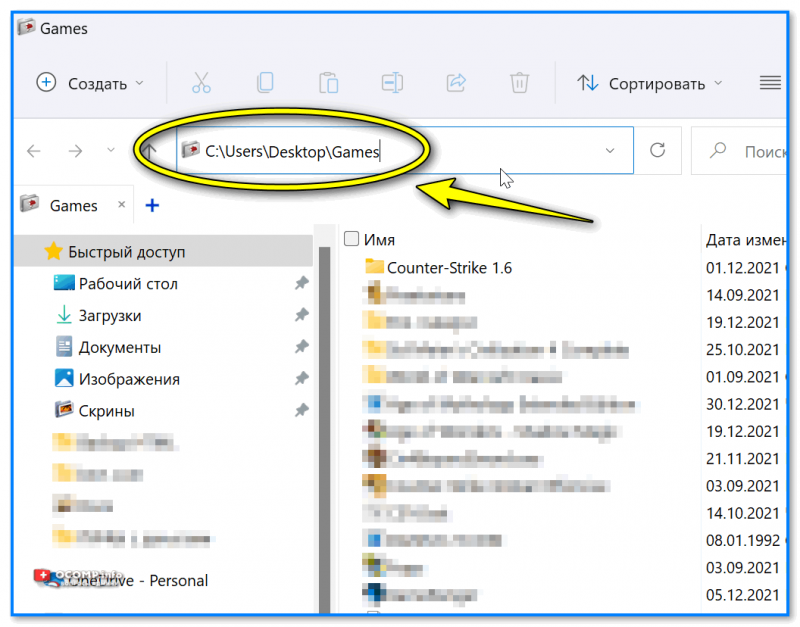The height and width of the screenshot is (627, 800).
Task: Click date 14.09.2021 row
Action: pyautogui.click(x=742, y=295)
